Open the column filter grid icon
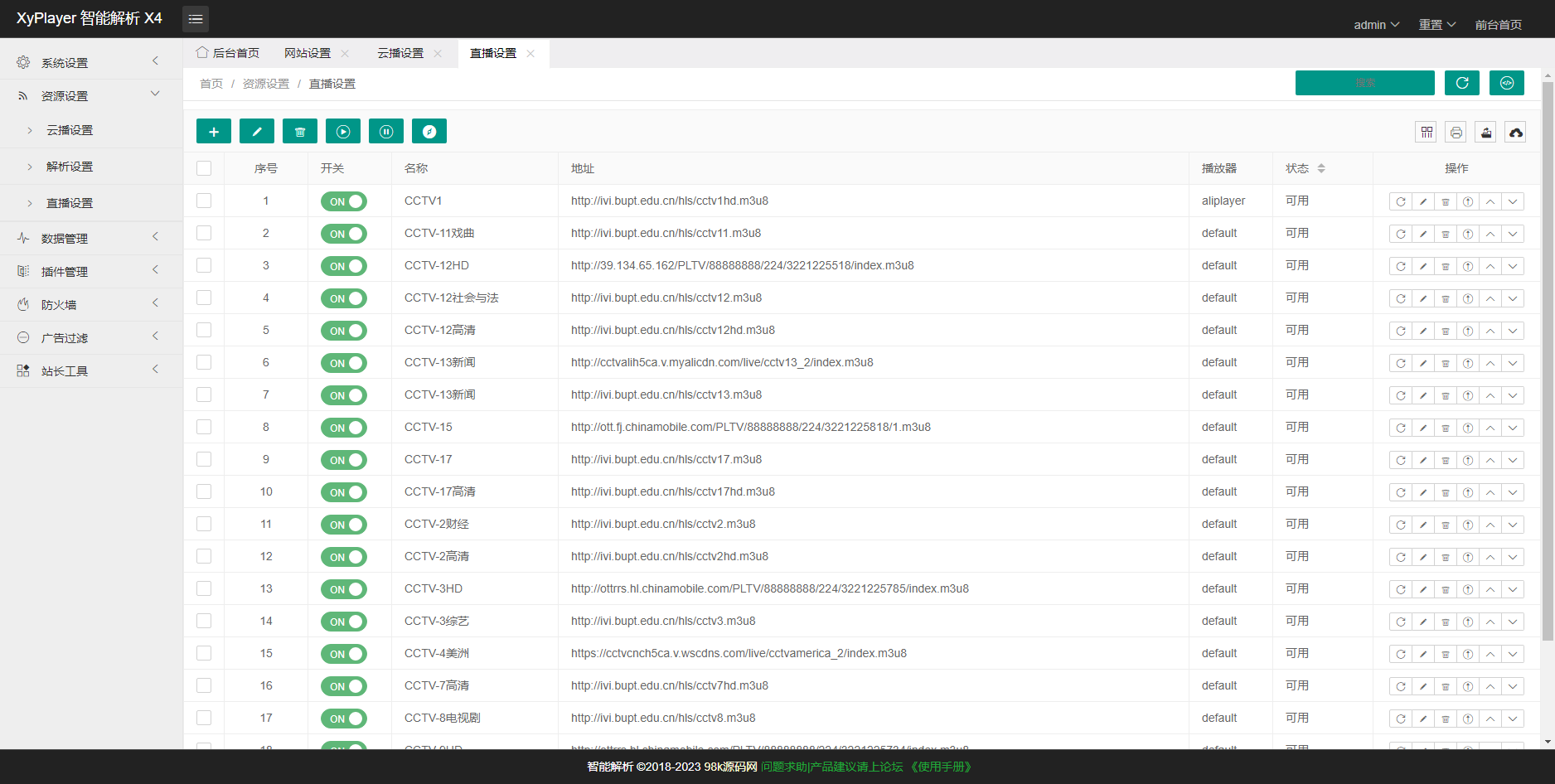 tap(1426, 133)
